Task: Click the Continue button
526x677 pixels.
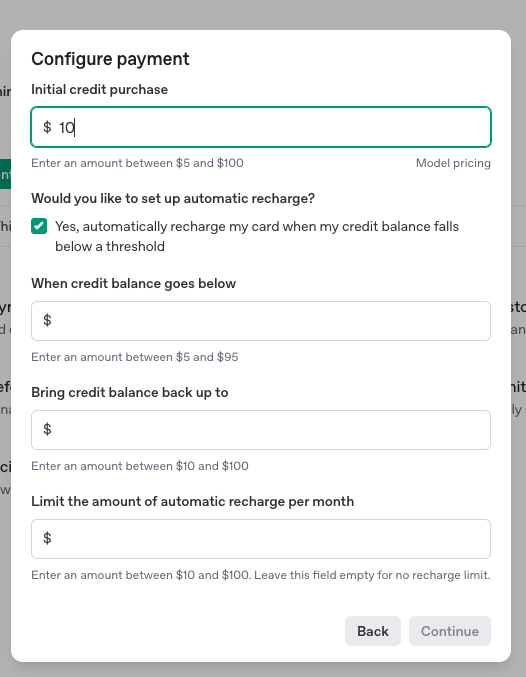Action: [450, 631]
